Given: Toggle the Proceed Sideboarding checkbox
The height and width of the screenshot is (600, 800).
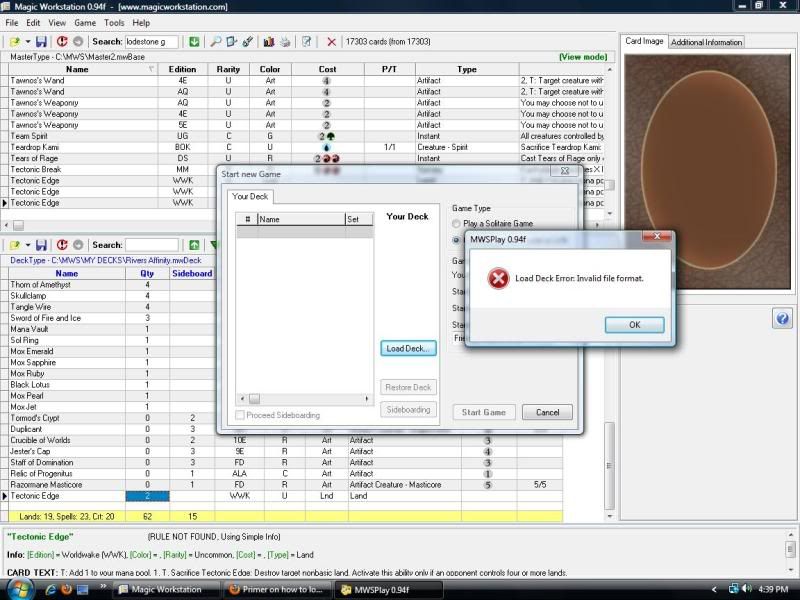Looking at the screenshot, I should 240,415.
